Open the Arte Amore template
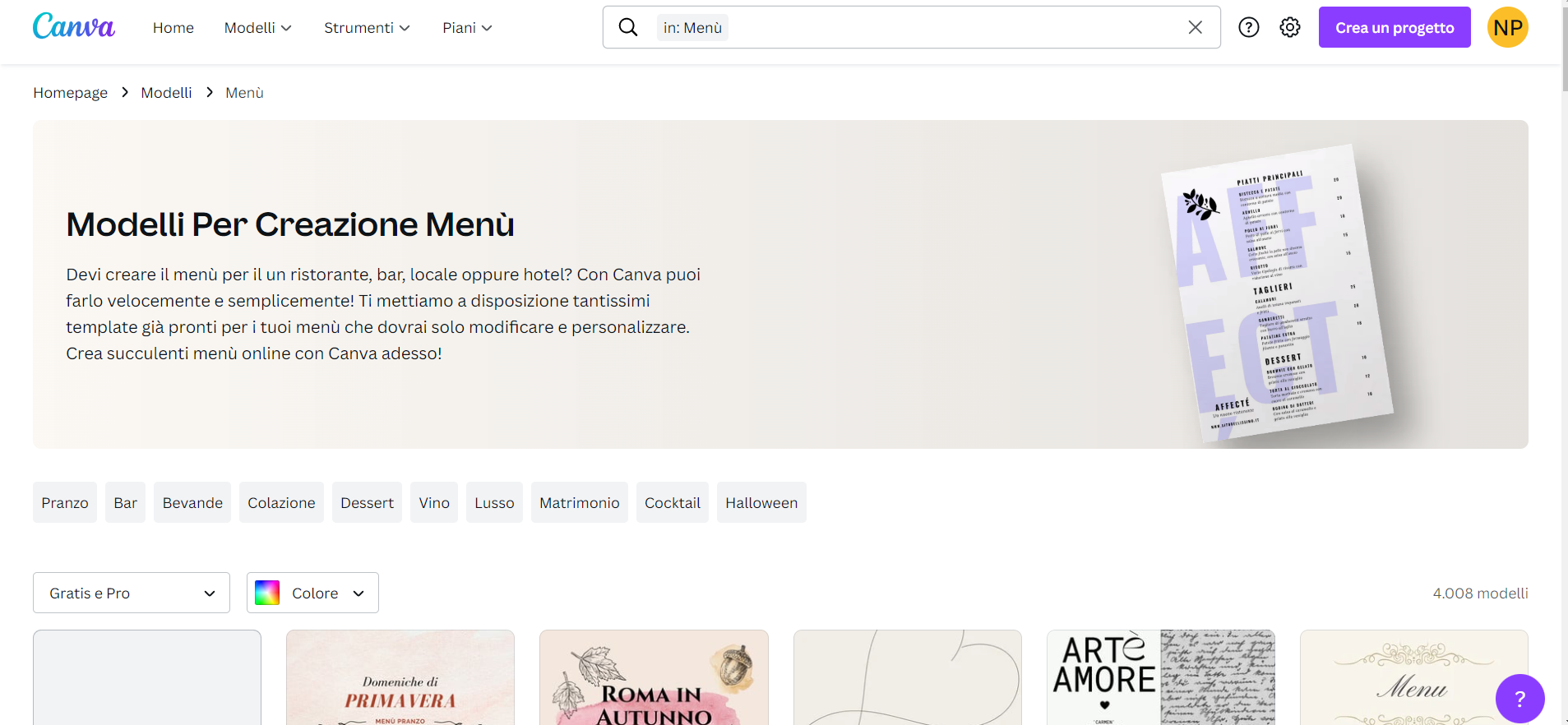This screenshot has height=725, width=1568. [x=1161, y=678]
